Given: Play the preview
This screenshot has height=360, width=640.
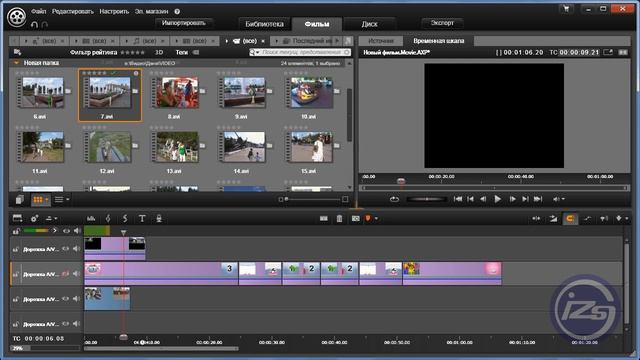Looking at the screenshot, I should (x=497, y=199).
